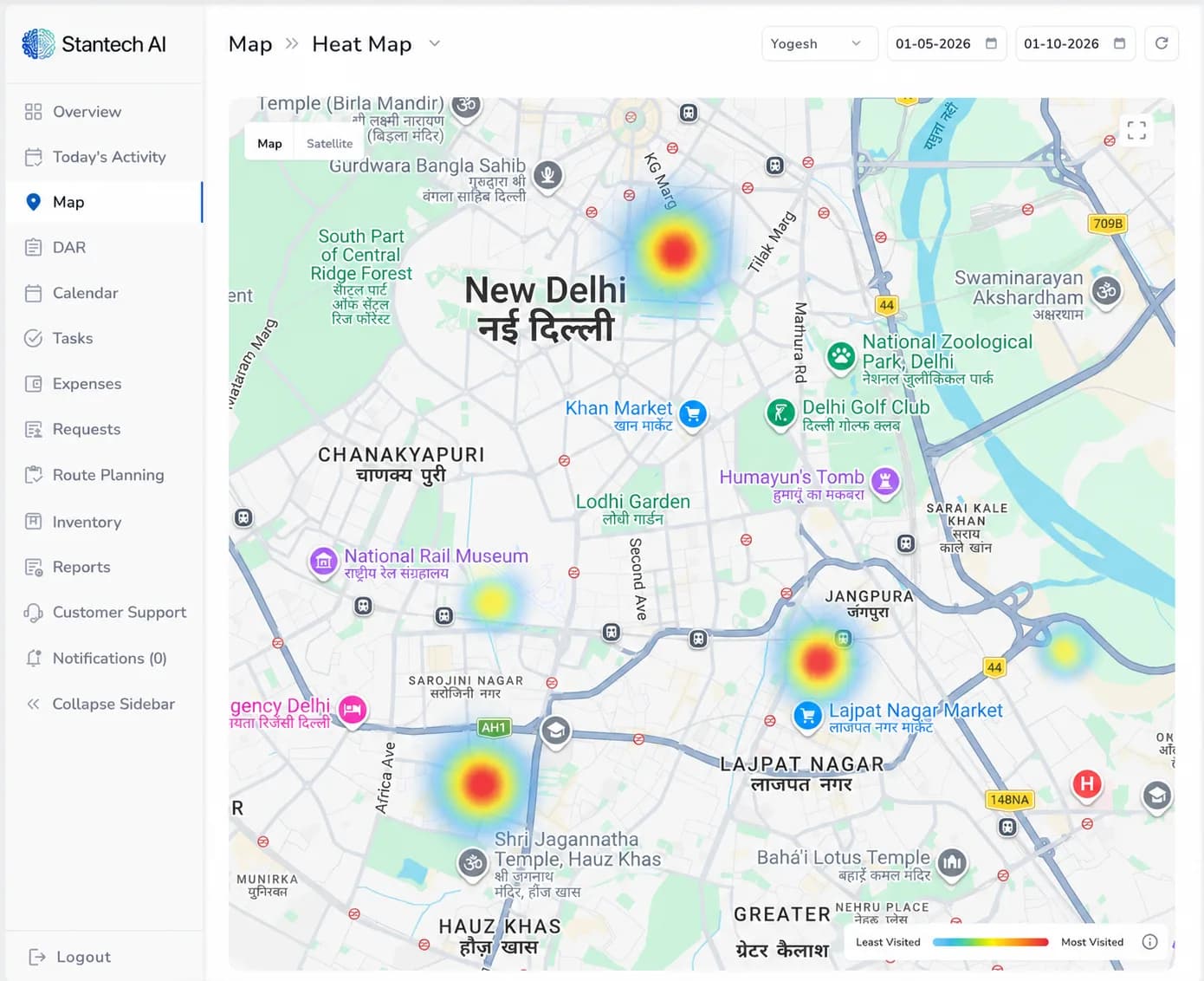
Task: Click the Birla Mandir temple pin
Action: 467,107
